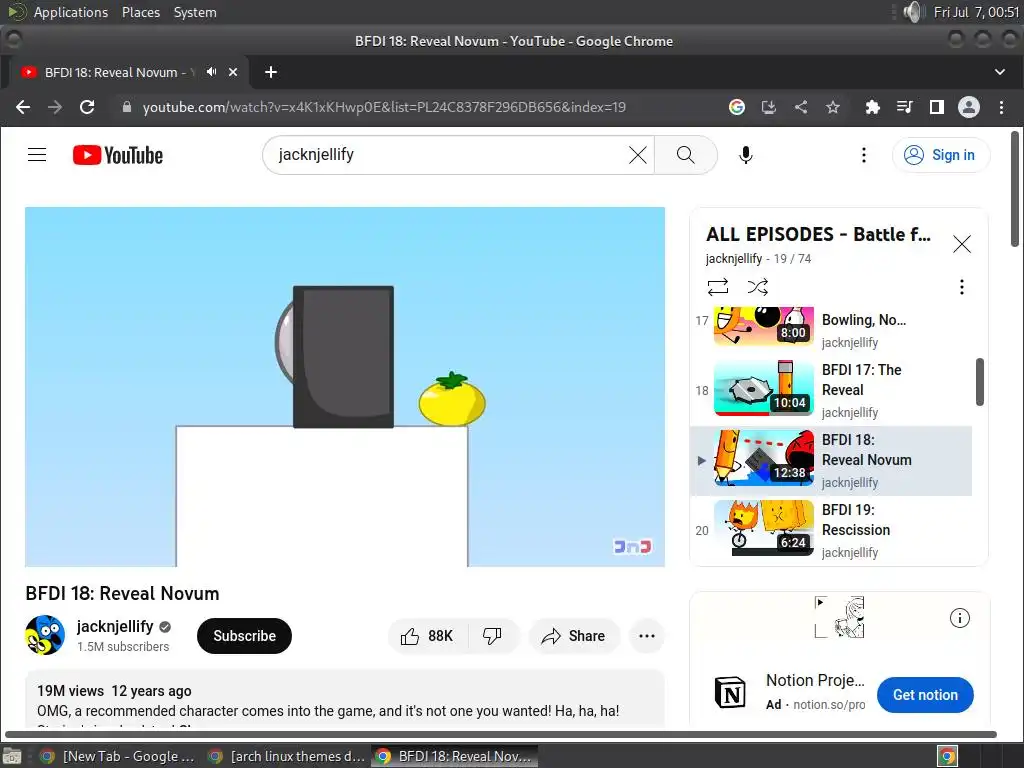Open Chrome extensions puzzle icon
The image size is (1024, 768).
872,107
